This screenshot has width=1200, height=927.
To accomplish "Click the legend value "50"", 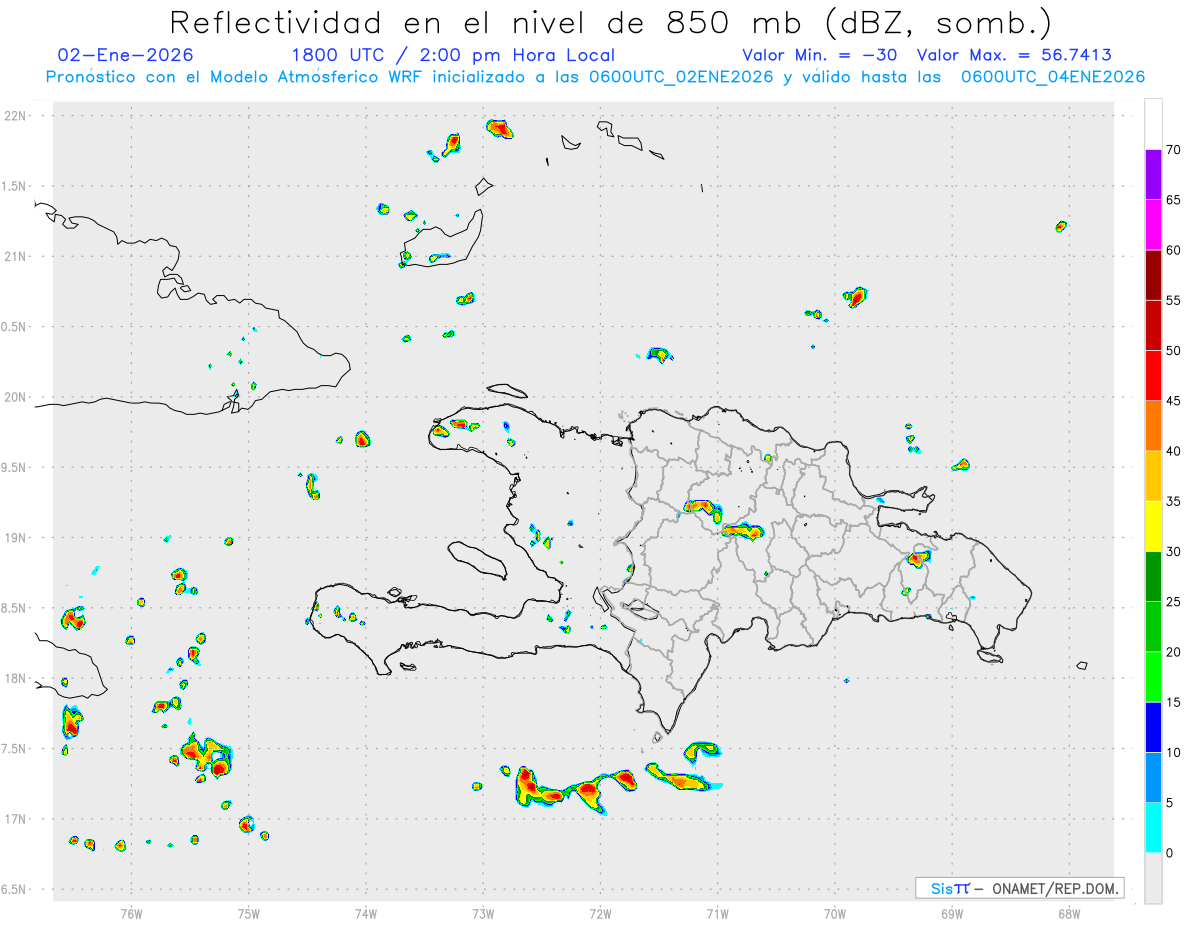I will [1175, 351].
